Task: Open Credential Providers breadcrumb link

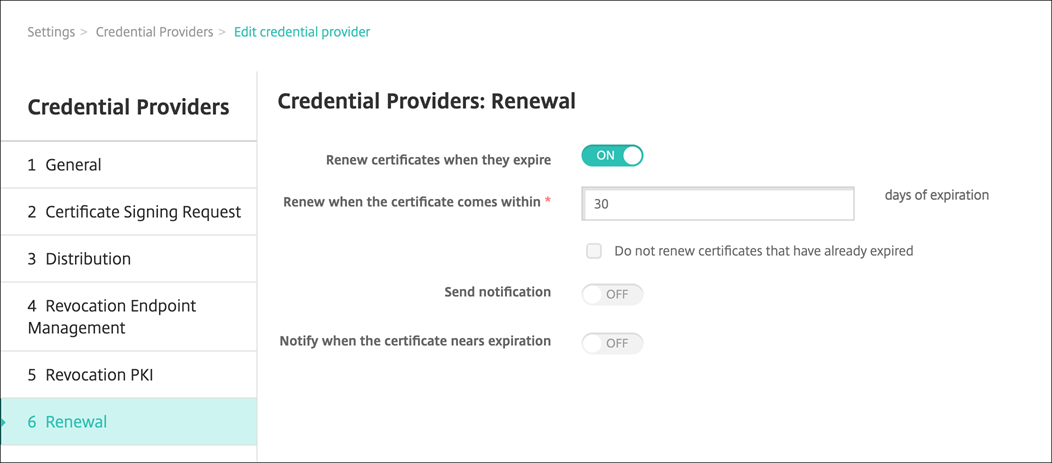Action: 154,32
